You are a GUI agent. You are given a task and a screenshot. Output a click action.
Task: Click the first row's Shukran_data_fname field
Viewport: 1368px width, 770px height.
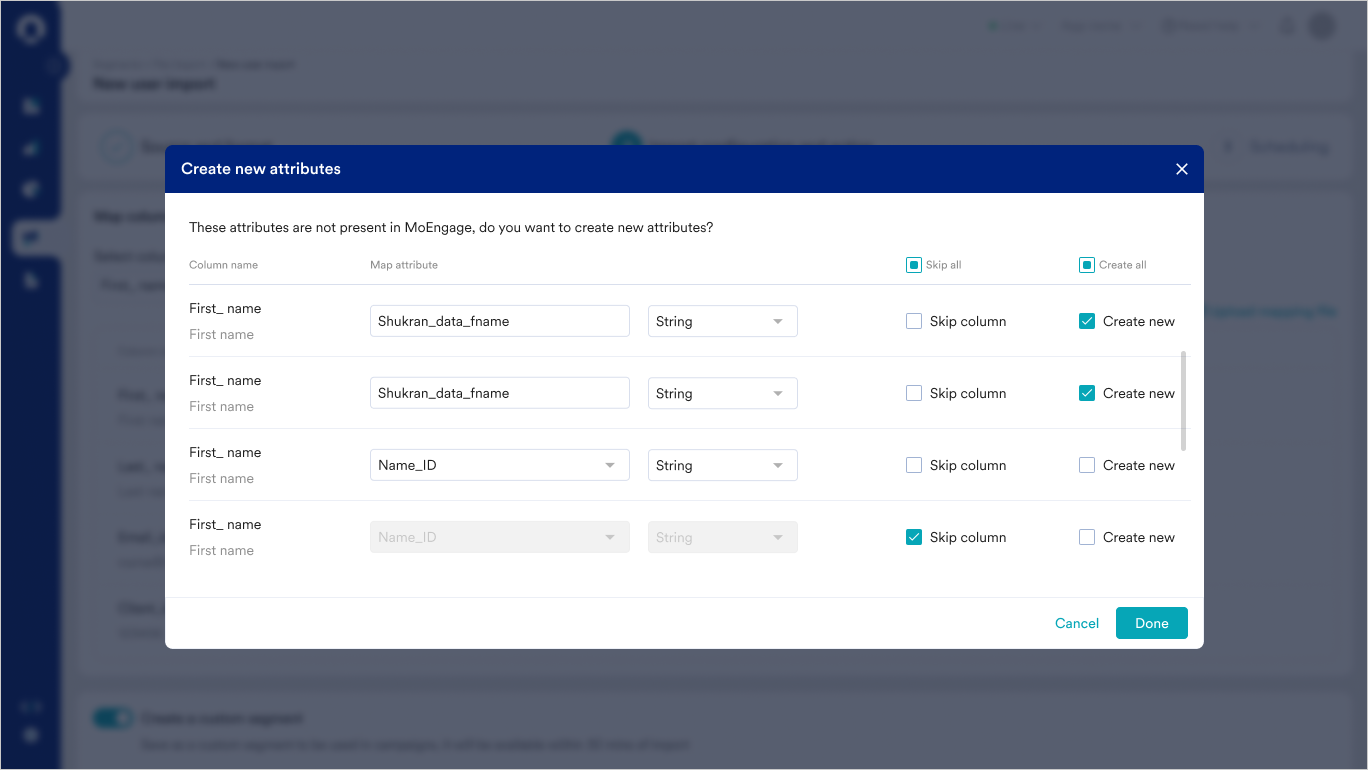[x=499, y=321]
